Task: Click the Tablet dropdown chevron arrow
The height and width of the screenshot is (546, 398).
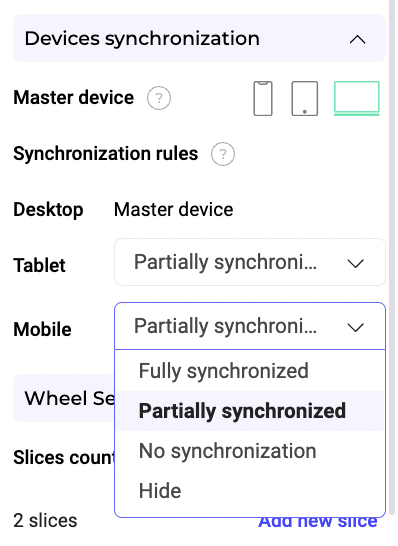Action: (356, 263)
